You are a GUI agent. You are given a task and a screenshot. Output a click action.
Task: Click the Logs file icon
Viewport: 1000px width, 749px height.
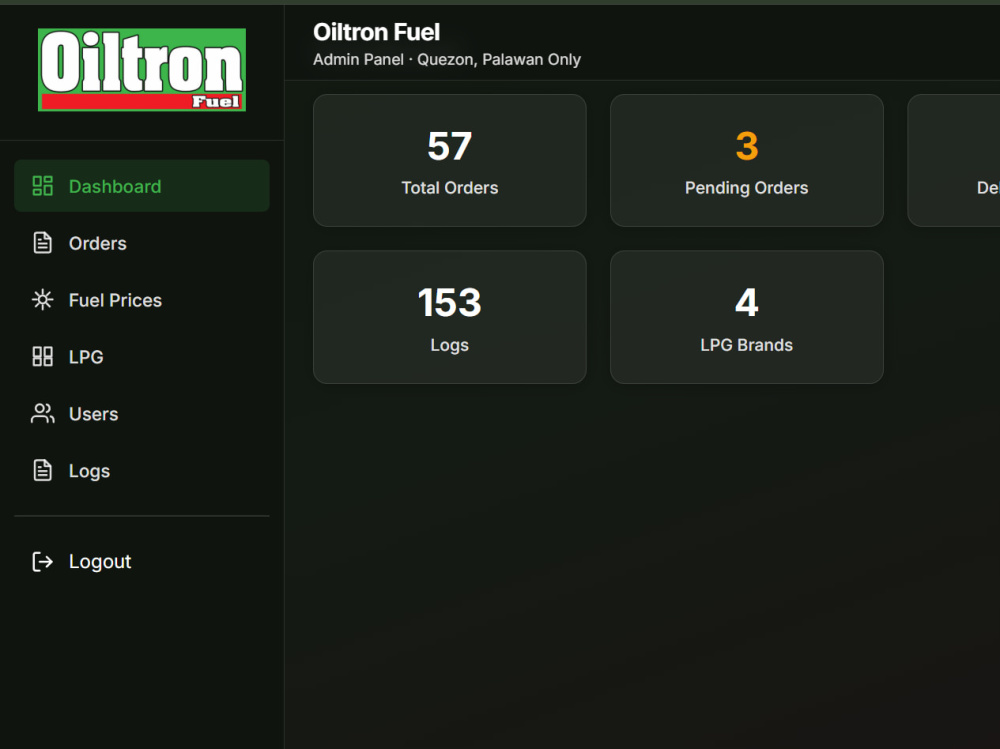[x=43, y=470]
